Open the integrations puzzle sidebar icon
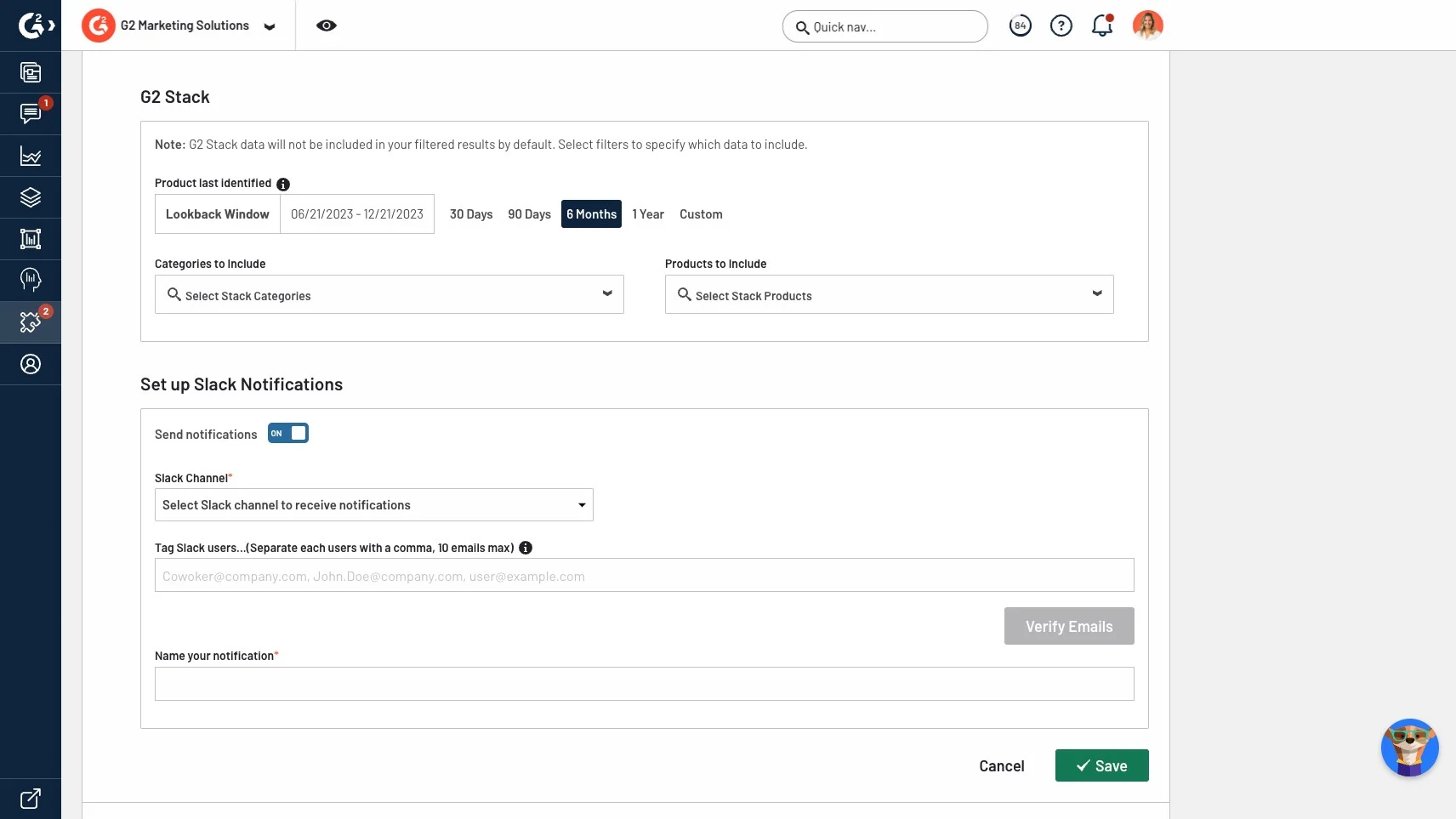The image size is (1456, 819). 31,322
